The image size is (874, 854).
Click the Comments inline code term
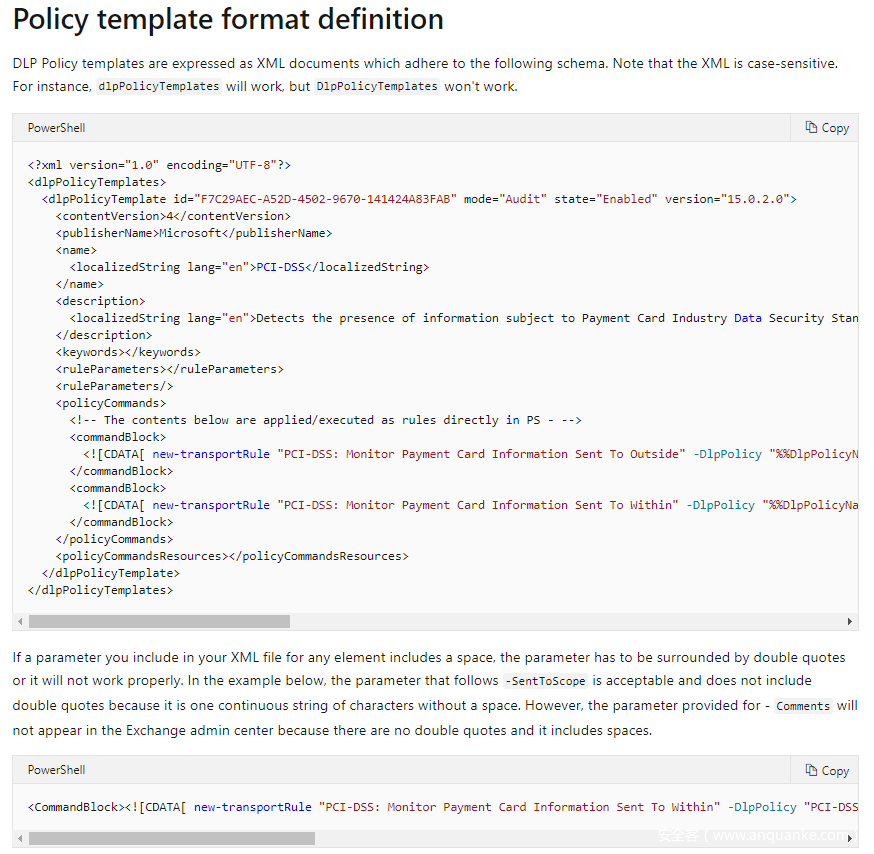[x=803, y=706]
